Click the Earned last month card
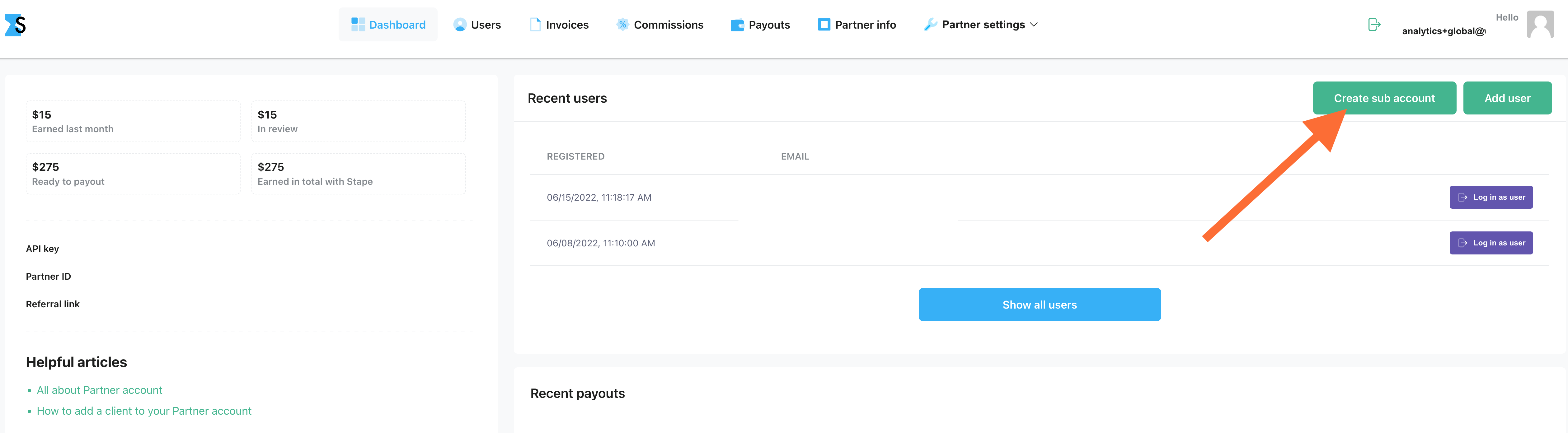 tap(133, 122)
